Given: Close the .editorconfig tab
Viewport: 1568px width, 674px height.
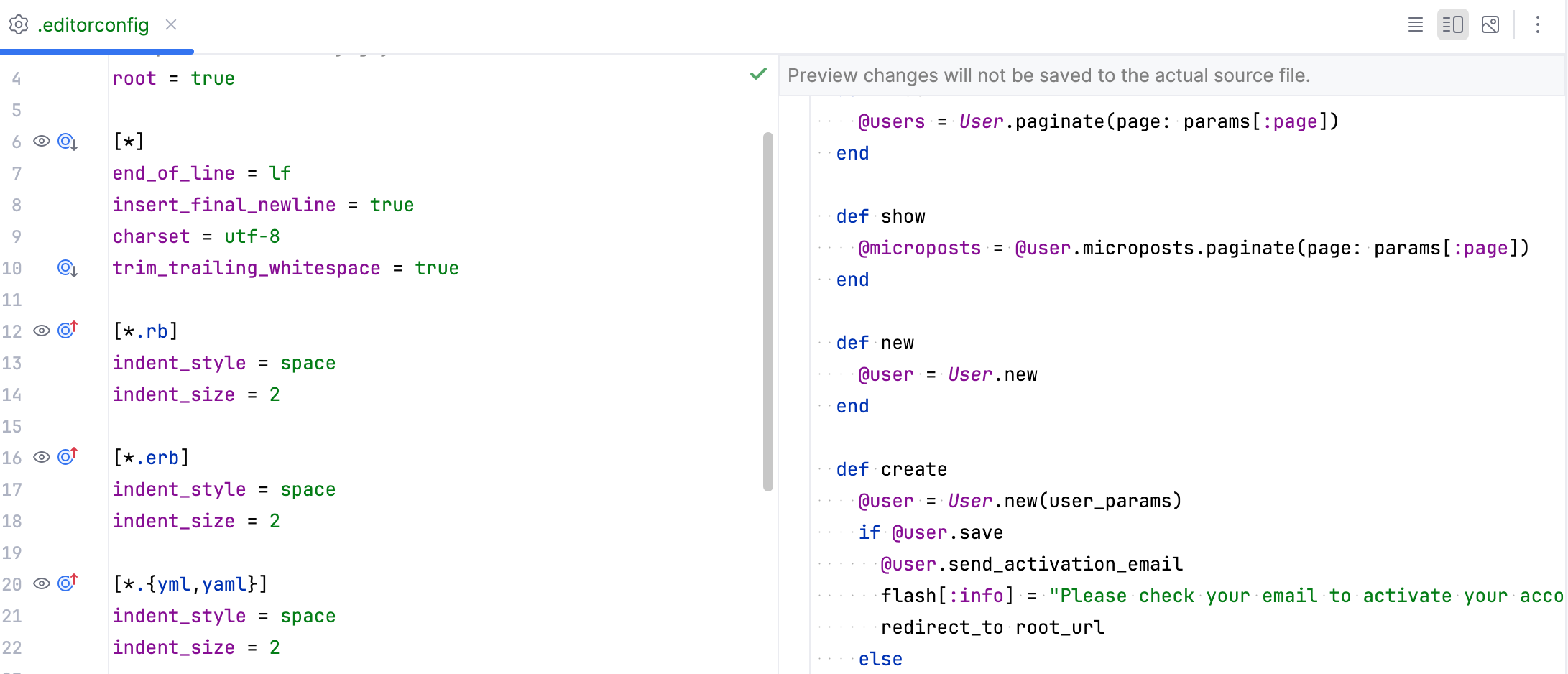Looking at the screenshot, I should [x=170, y=24].
